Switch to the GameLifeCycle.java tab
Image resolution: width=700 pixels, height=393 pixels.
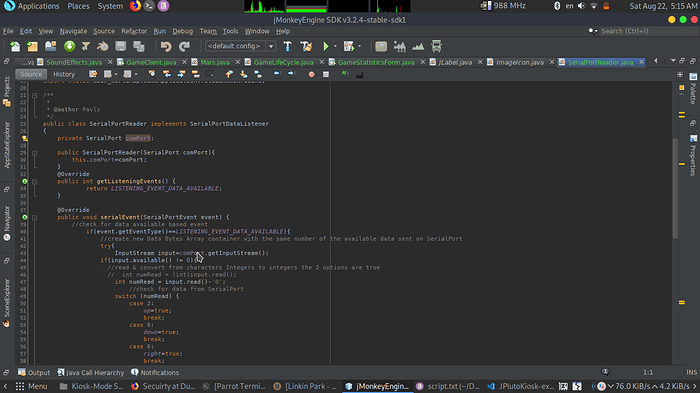tap(283, 62)
